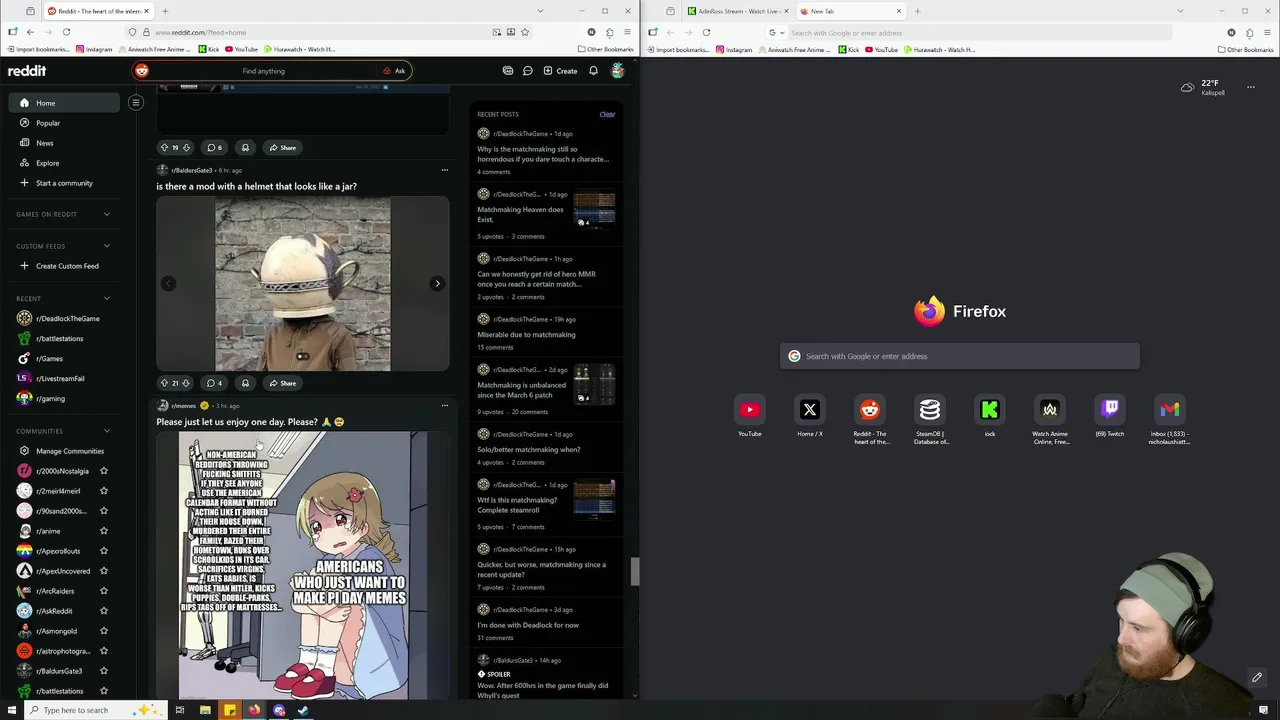
Task: Show next image in jar helmet gallery
Action: [437, 284]
